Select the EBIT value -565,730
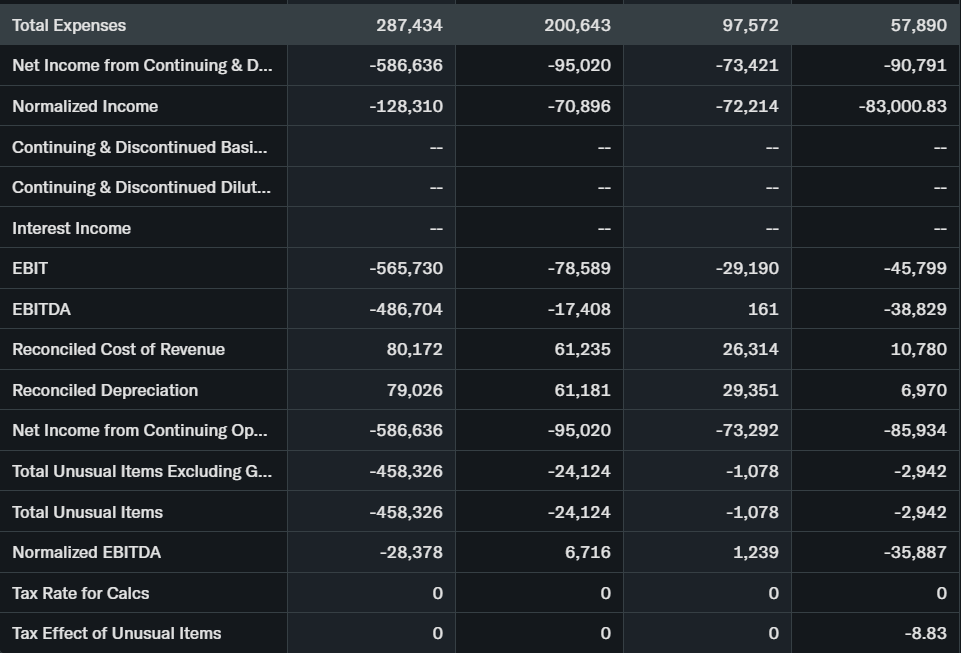961x653 pixels. [x=406, y=268]
